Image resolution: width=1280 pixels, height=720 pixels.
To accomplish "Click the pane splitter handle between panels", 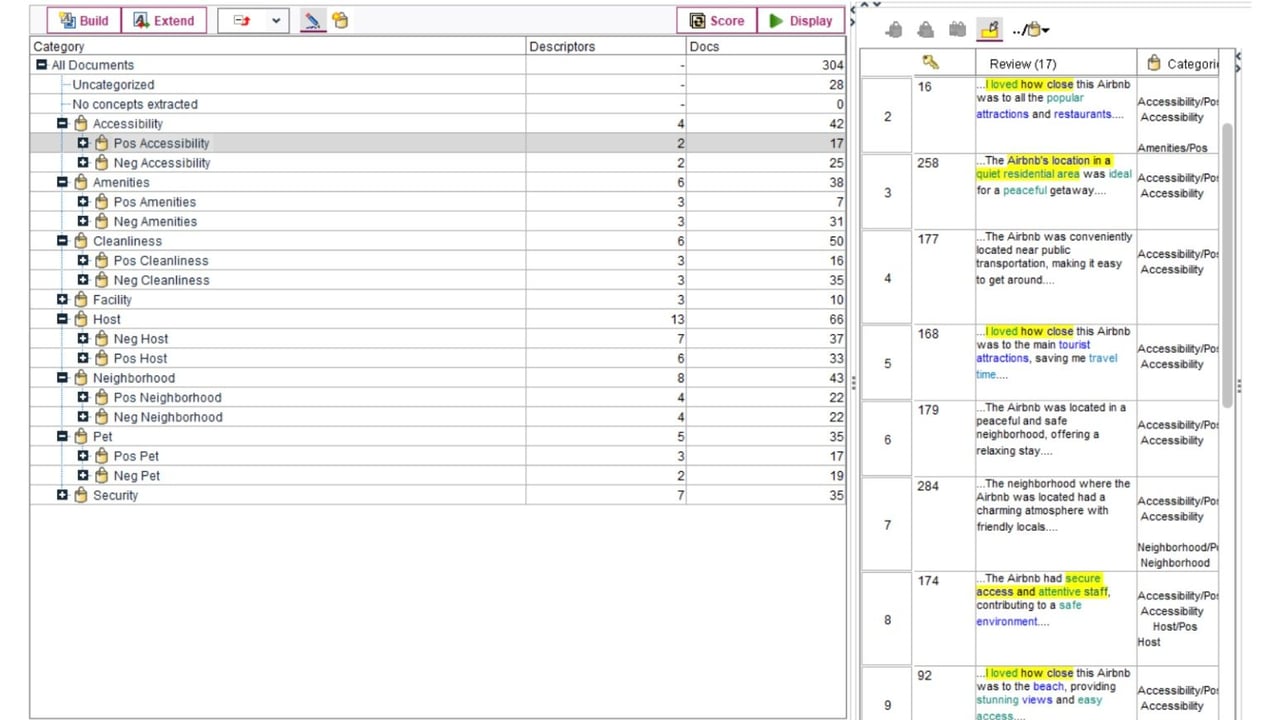I will [853, 383].
